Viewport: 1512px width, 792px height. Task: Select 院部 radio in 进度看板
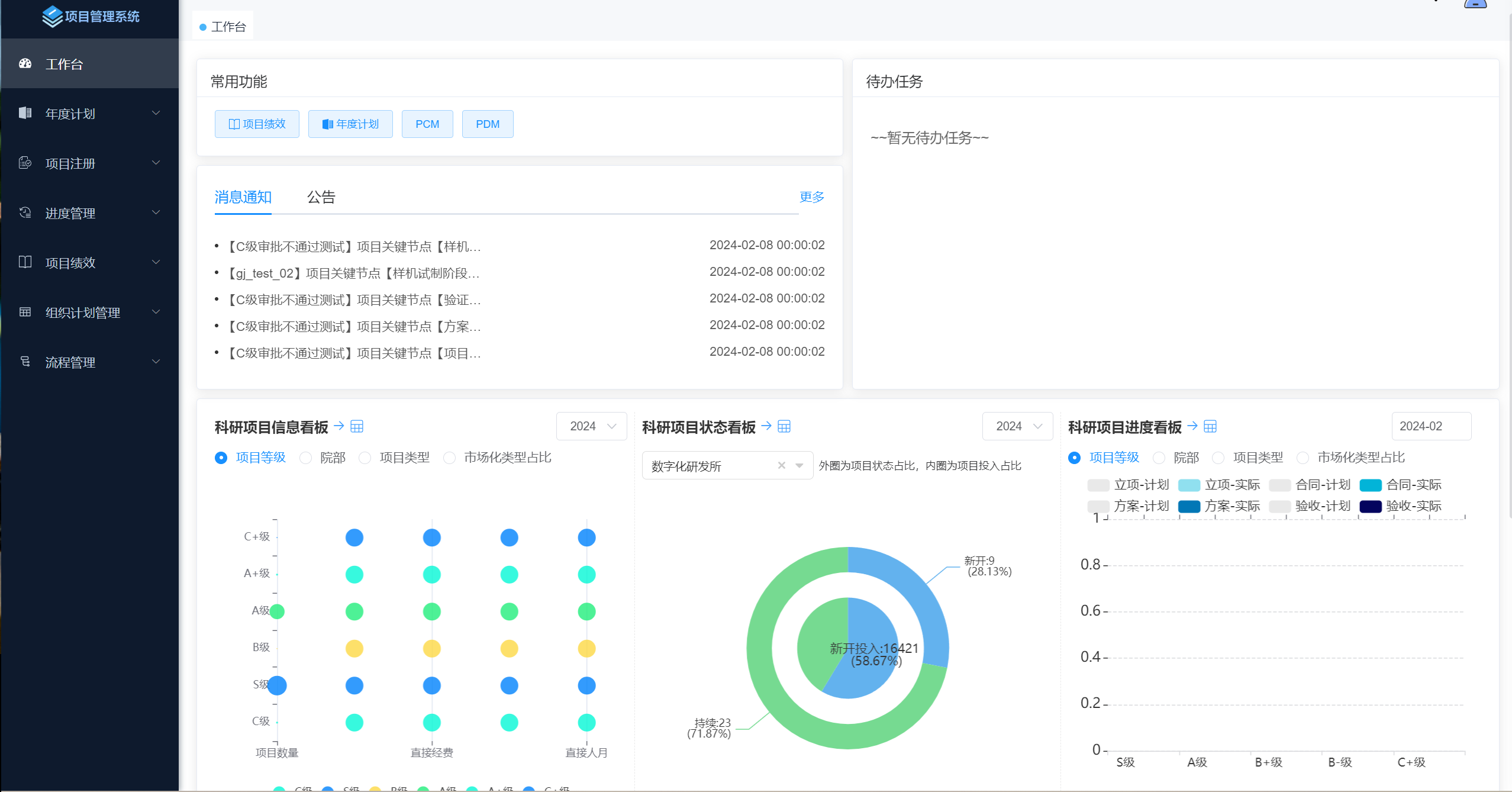[x=1159, y=458]
